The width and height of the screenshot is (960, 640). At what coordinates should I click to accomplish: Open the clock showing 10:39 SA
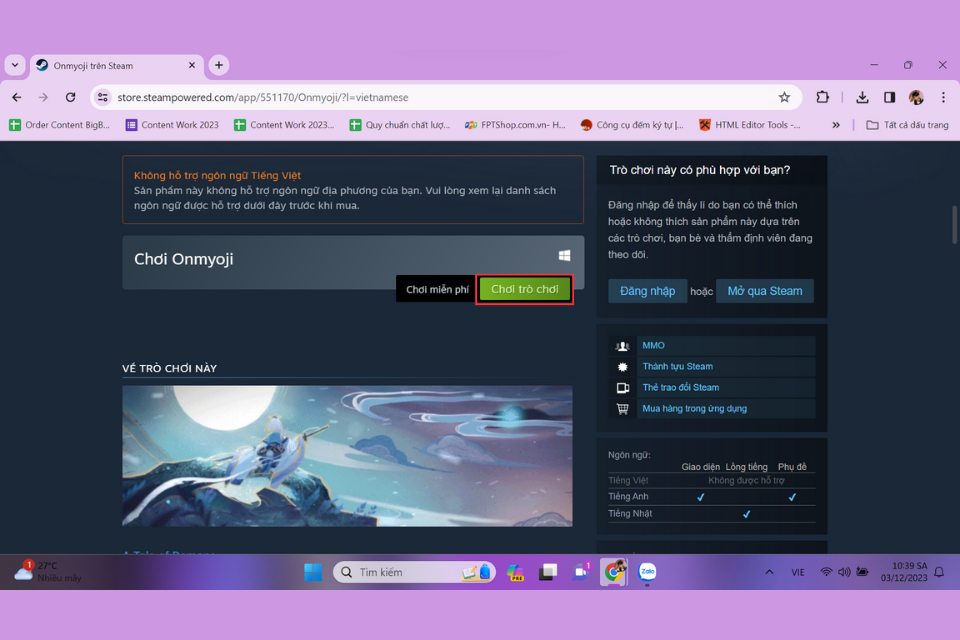point(904,572)
